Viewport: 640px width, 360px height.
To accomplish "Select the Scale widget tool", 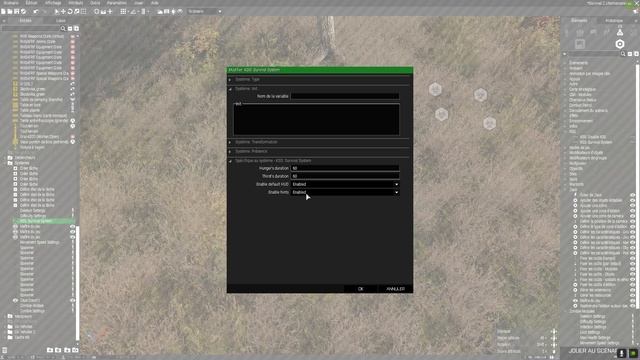I will (76, 11).
